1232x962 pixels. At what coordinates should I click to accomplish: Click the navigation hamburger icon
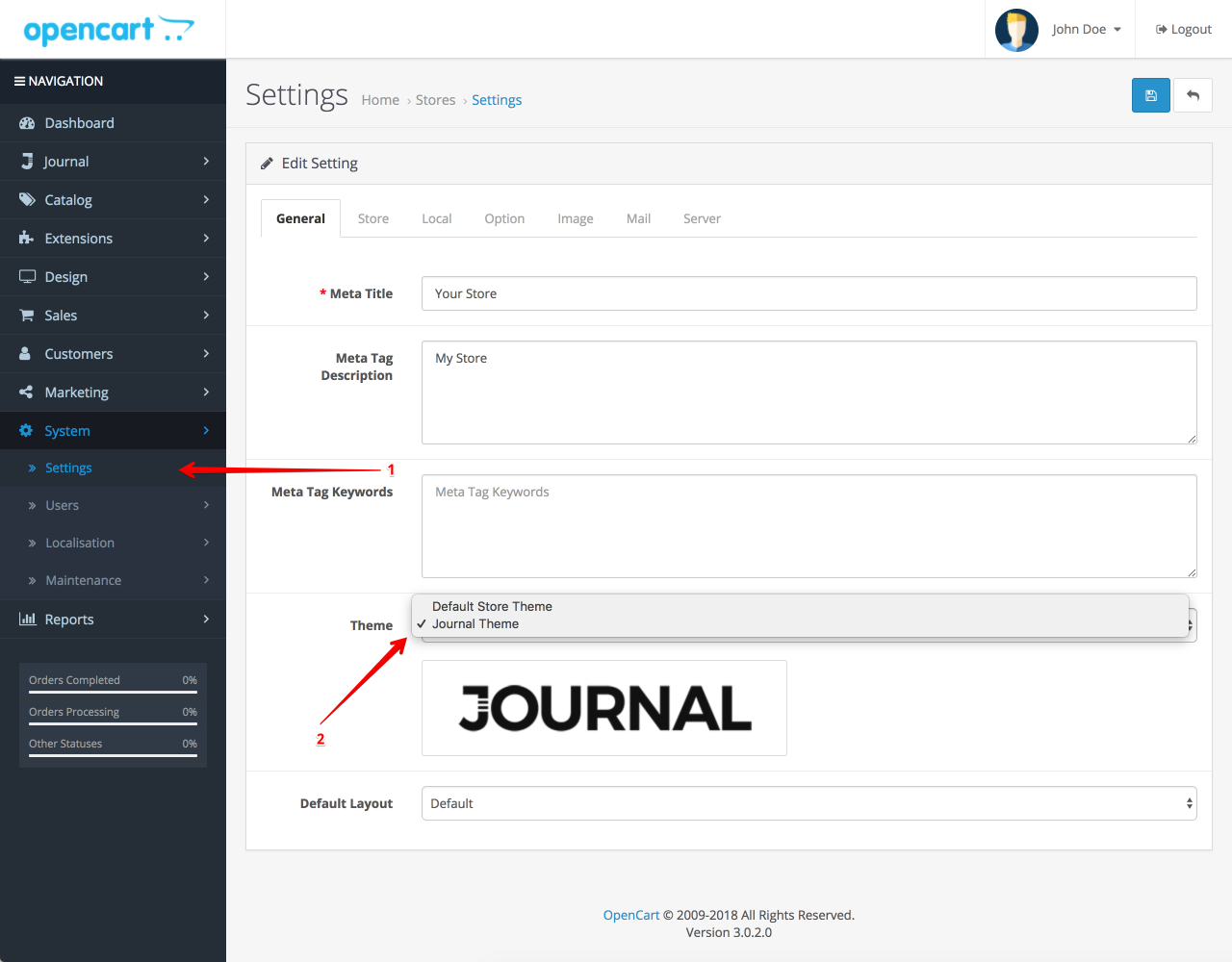coord(19,82)
